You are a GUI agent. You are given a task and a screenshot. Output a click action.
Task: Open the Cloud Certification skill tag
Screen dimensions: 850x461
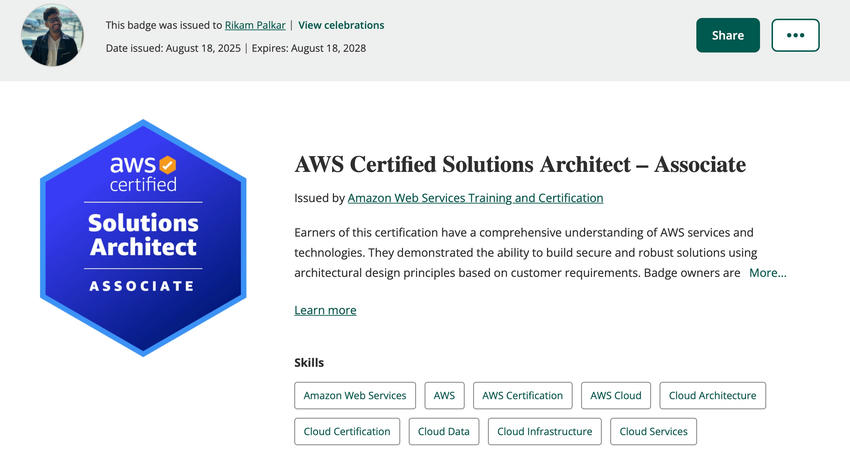[x=347, y=431]
